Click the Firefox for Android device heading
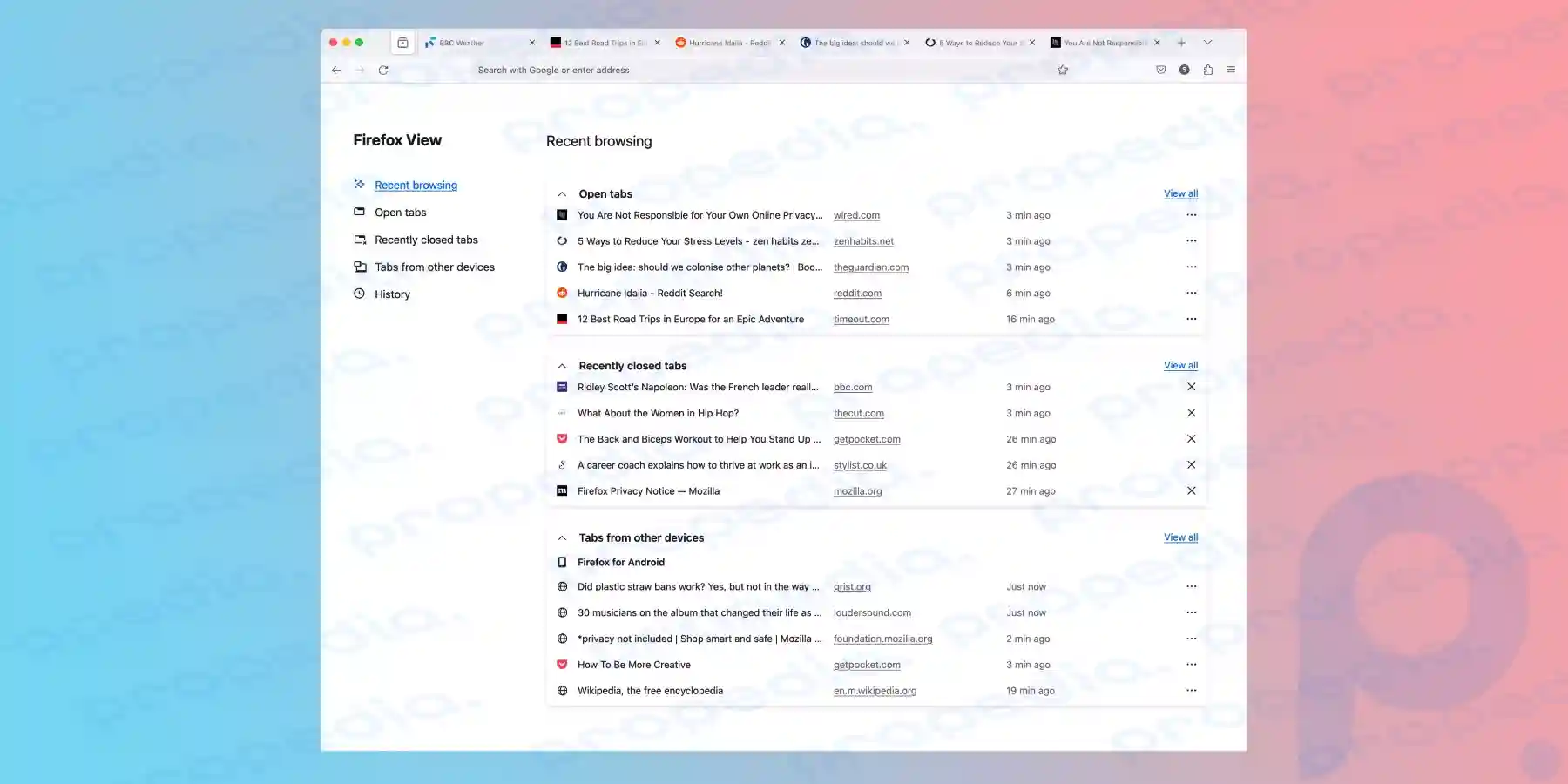 (620, 563)
